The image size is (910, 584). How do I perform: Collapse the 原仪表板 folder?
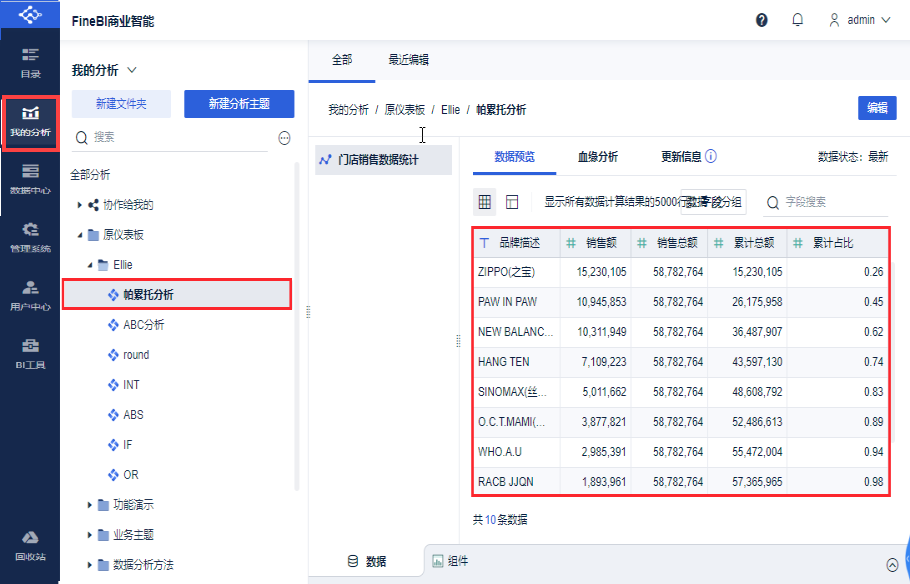(x=80, y=235)
